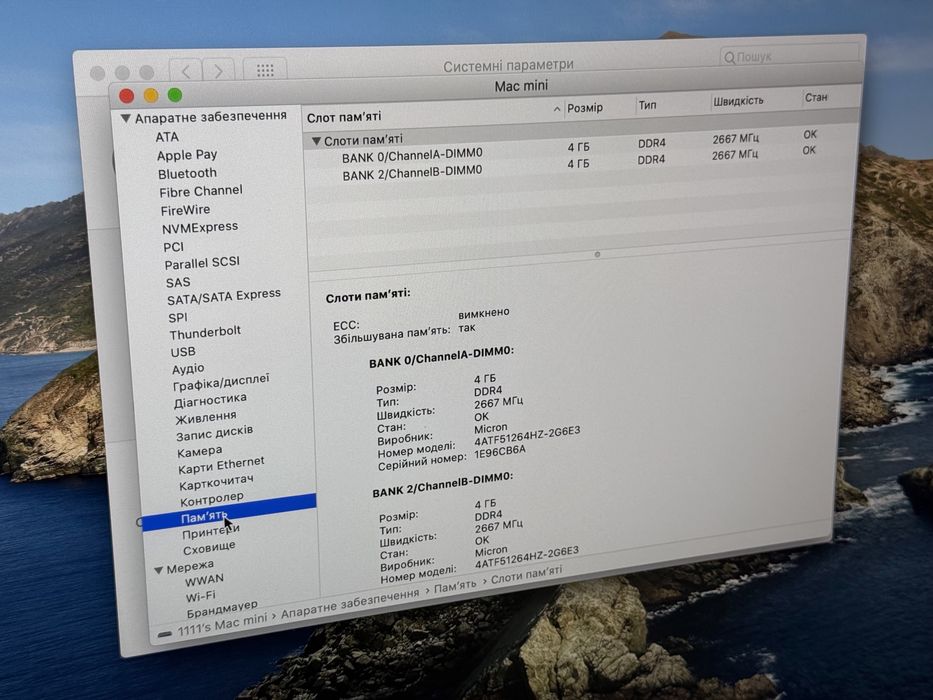Click serial number 1E96CB6A
Viewport: 933px width, 700px height.
click(x=500, y=452)
